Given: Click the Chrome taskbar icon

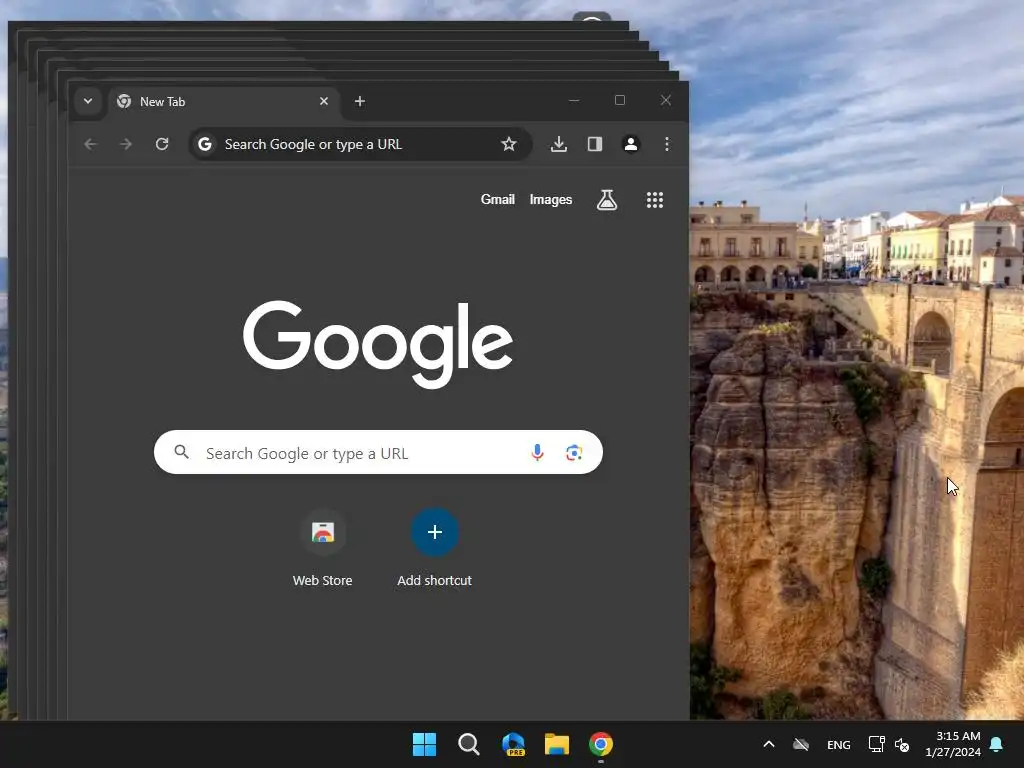Looking at the screenshot, I should pos(601,744).
